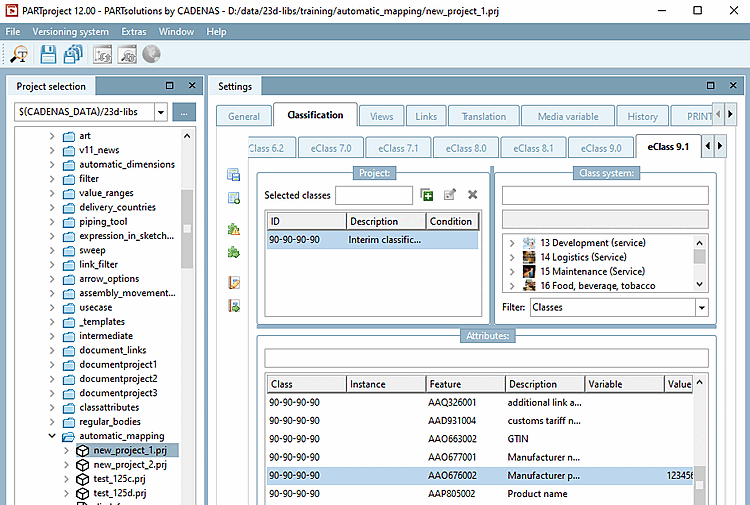Open the Versioning system menu
Image resolution: width=750 pixels, height=505 pixels.
69,32
